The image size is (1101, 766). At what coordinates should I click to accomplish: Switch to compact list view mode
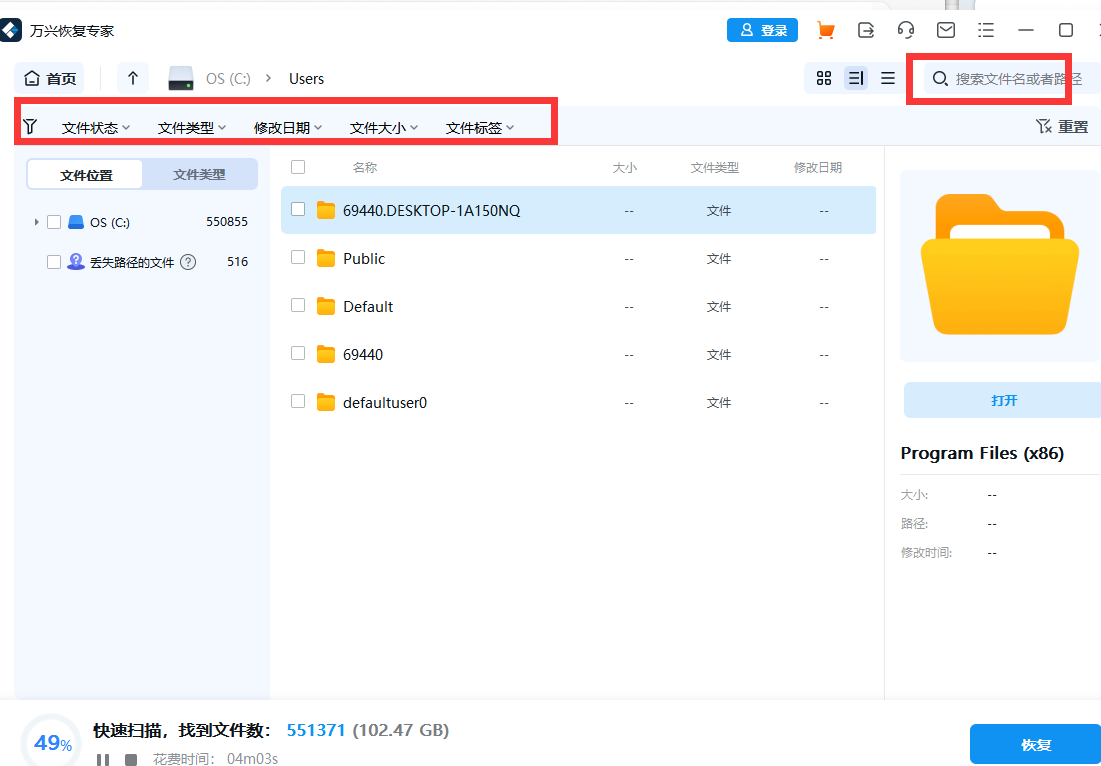click(x=888, y=78)
